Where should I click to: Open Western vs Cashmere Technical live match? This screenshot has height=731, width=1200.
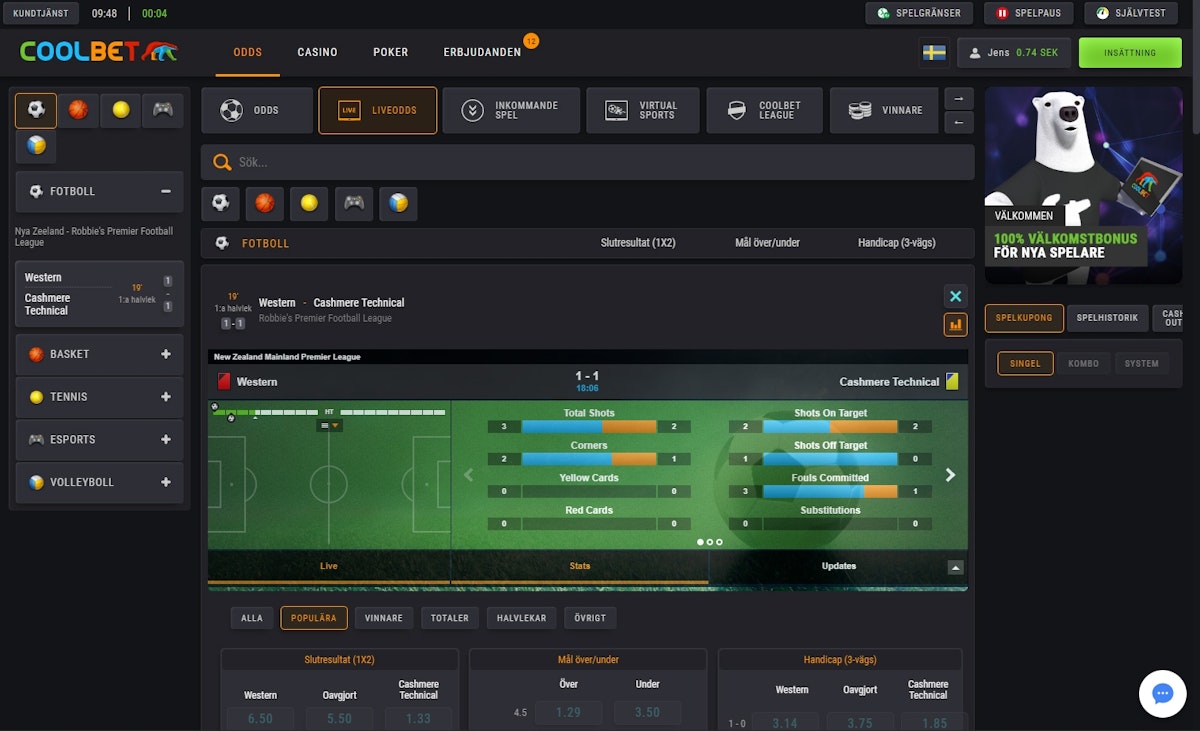click(x=99, y=294)
